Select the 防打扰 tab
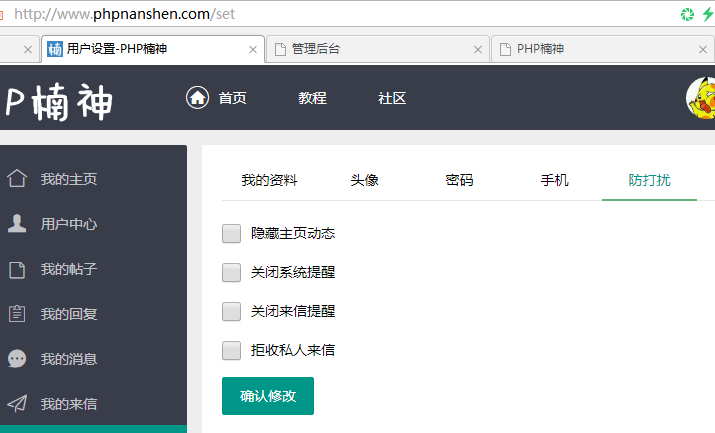This screenshot has width=715, height=433. (649, 180)
